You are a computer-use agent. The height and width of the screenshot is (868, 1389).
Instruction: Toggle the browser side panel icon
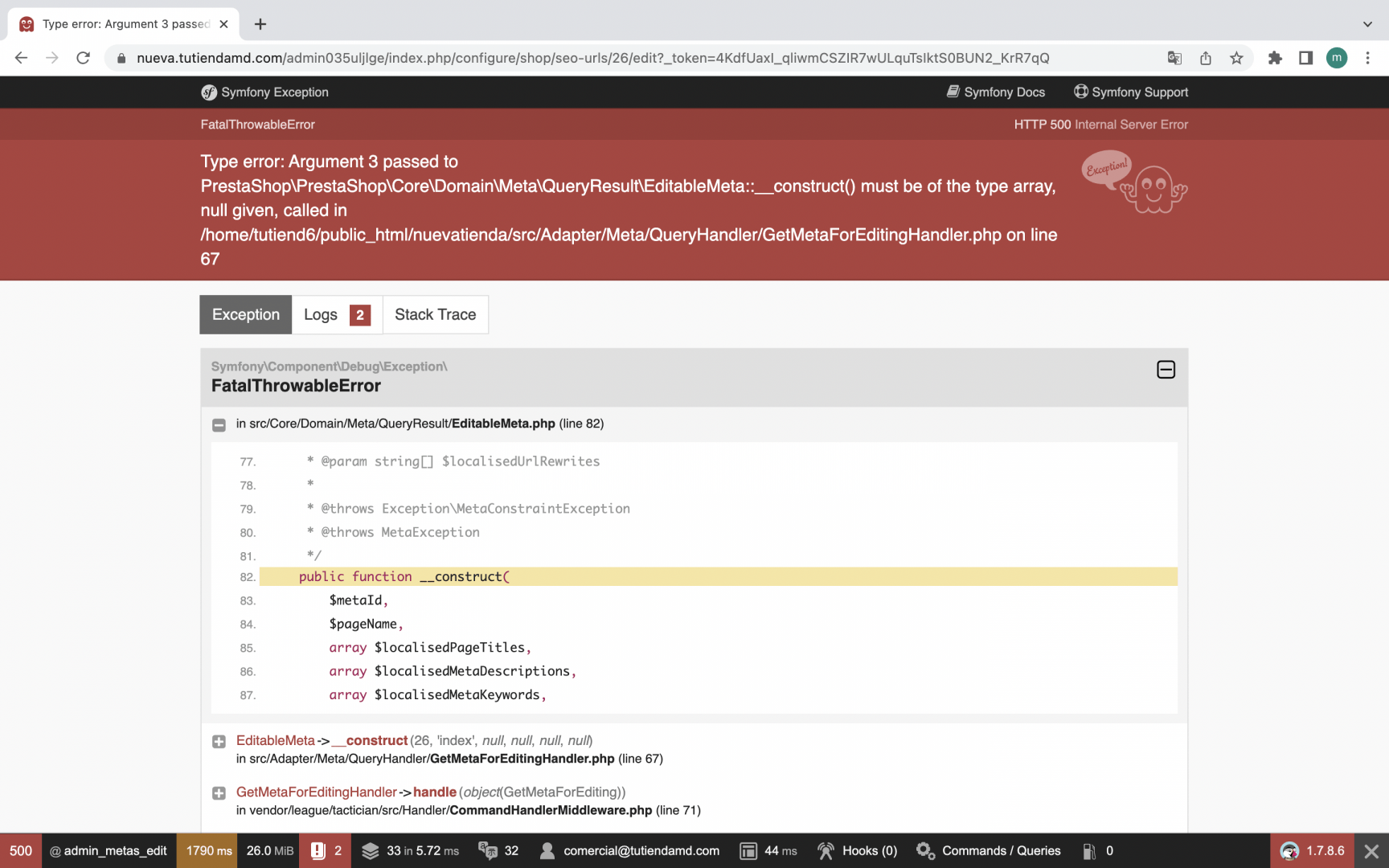click(x=1305, y=58)
